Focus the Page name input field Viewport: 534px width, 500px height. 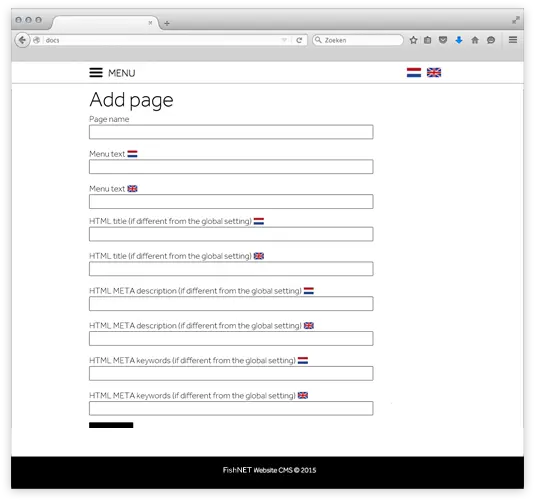click(231, 132)
